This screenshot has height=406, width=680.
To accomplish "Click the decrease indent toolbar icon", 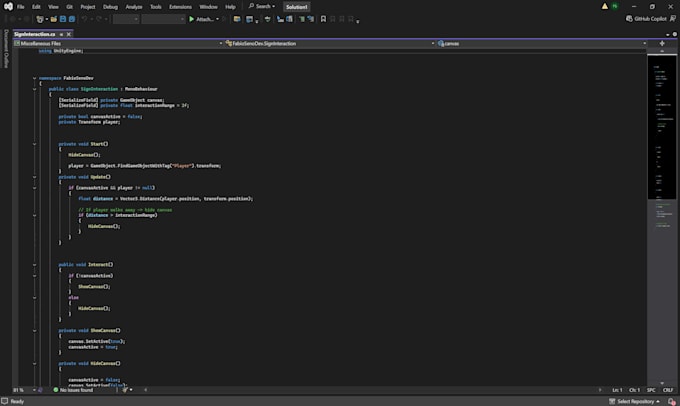I will (280, 19).
